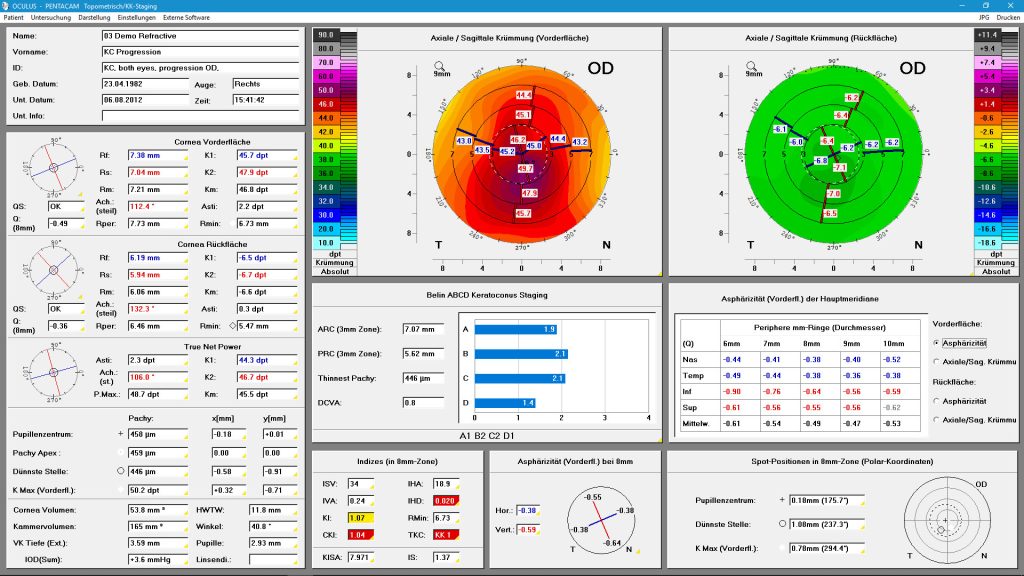The width and height of the screenshot is (1024, 576).
Task: Click the back cornea axis diagram icon
Action: click(x=54, y=270)
